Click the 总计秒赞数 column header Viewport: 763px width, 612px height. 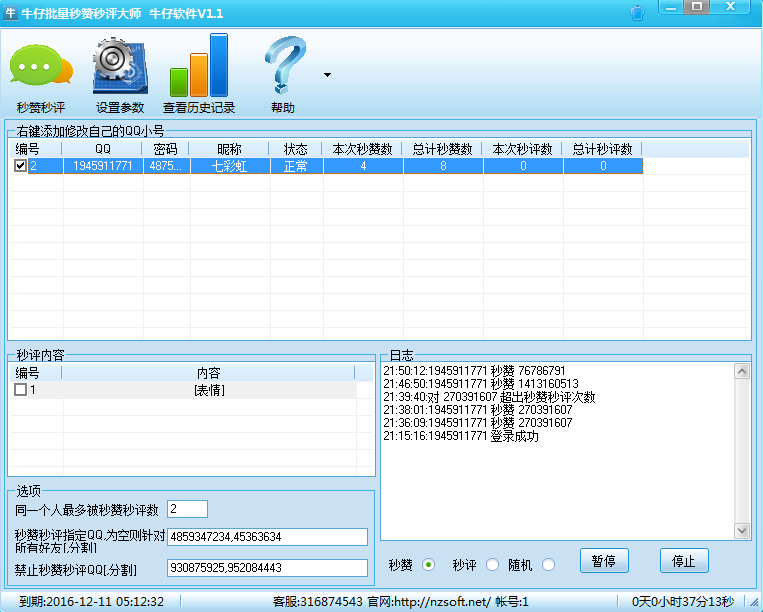click(x=442, y=149)
